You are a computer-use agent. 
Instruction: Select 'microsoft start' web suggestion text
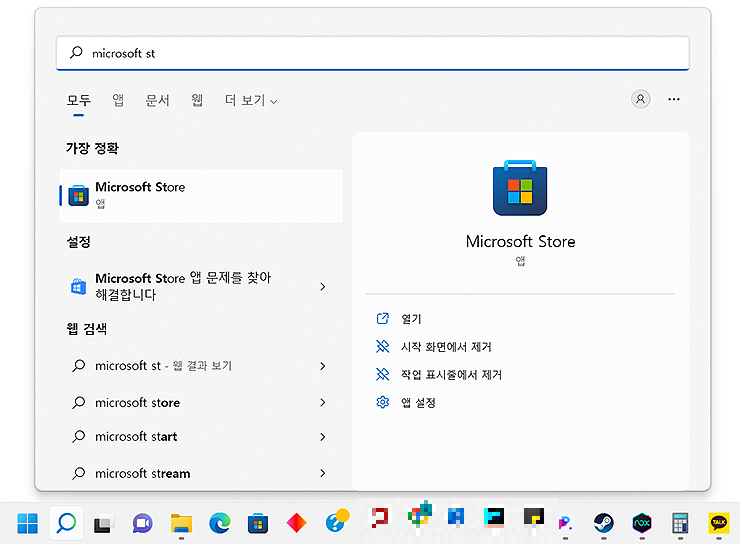point(136,437)
